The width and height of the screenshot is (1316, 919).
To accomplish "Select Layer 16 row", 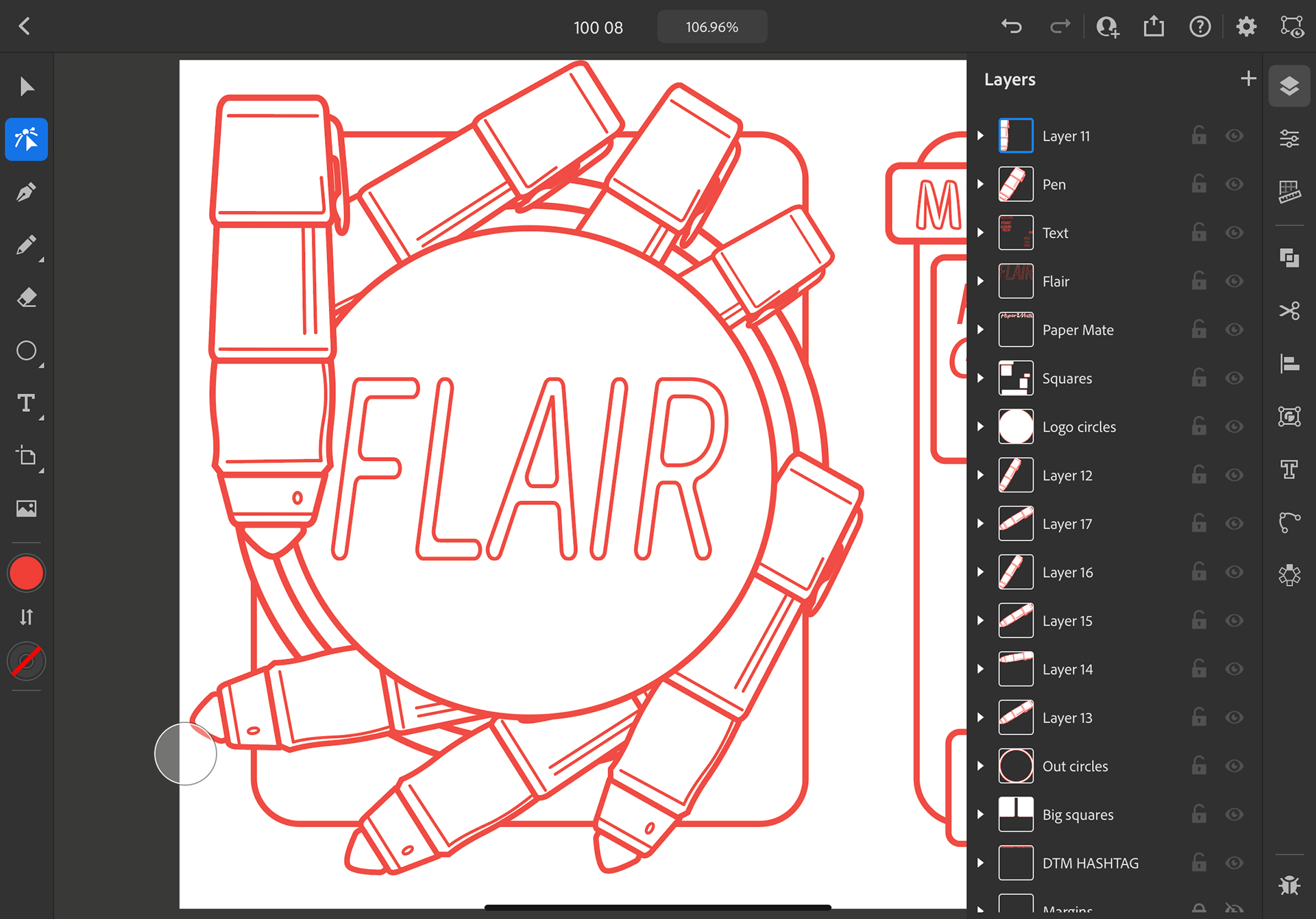I will pos(1114,572).
